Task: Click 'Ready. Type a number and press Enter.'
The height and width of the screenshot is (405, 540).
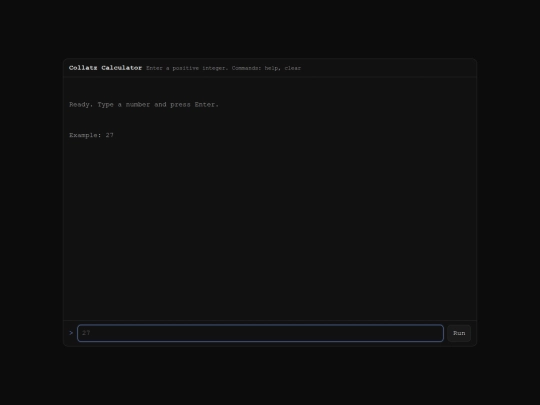Action: pos(144,104)
